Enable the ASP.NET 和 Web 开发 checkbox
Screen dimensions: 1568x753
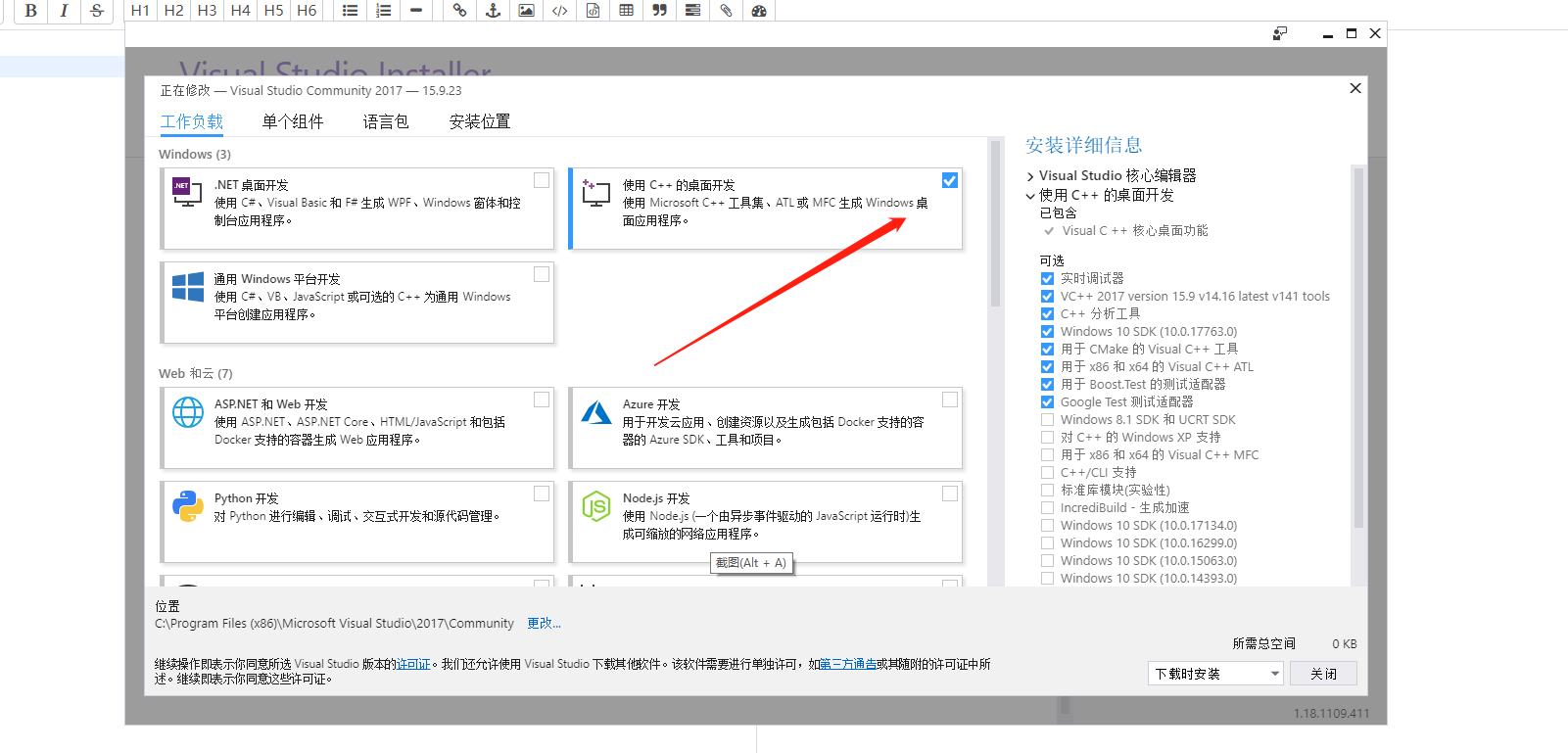(542, 400)
